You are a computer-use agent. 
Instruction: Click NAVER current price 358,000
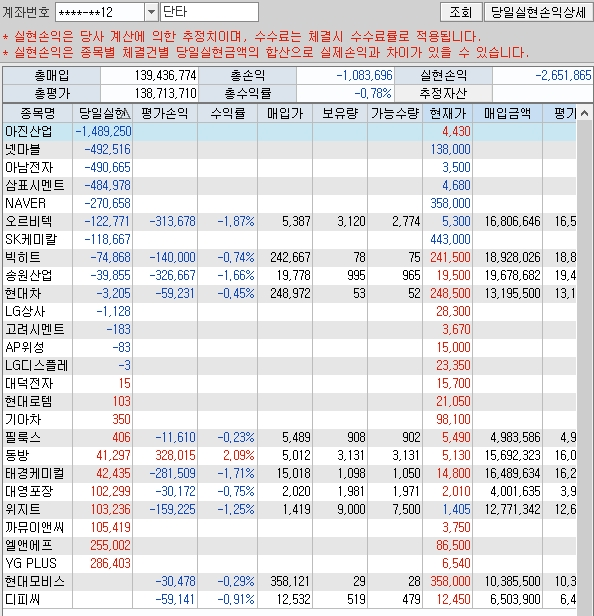pos(450,204)
